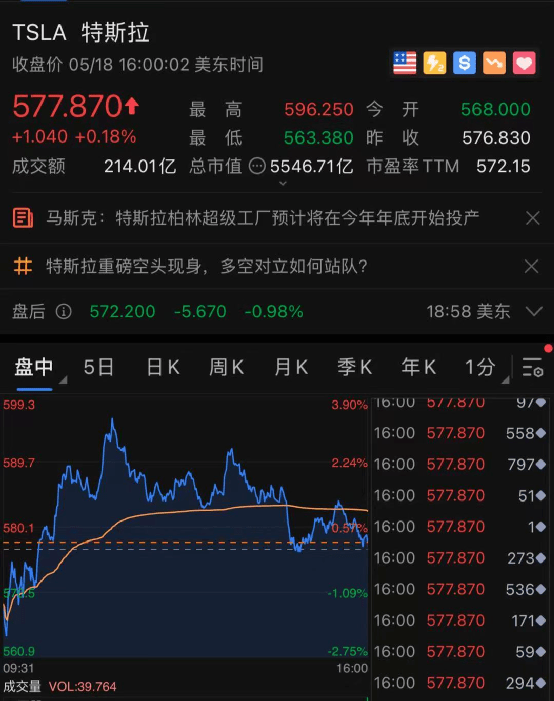554x701 pixels.
Task: Tap the 最低 563.380 low value
Action: (x=319, y=138)
